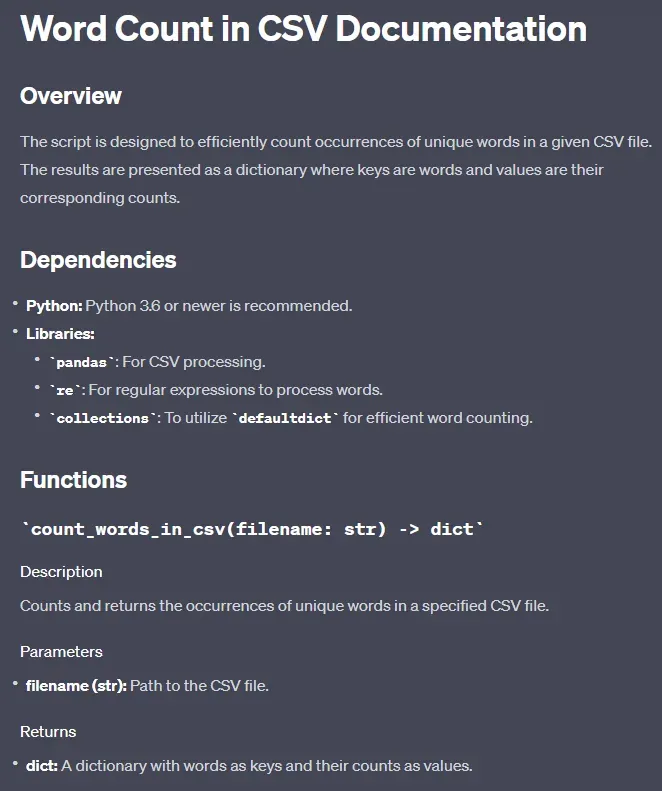Click the 'collections' inline code item
This screenshot has height=791, width=662.
(102, 418)
